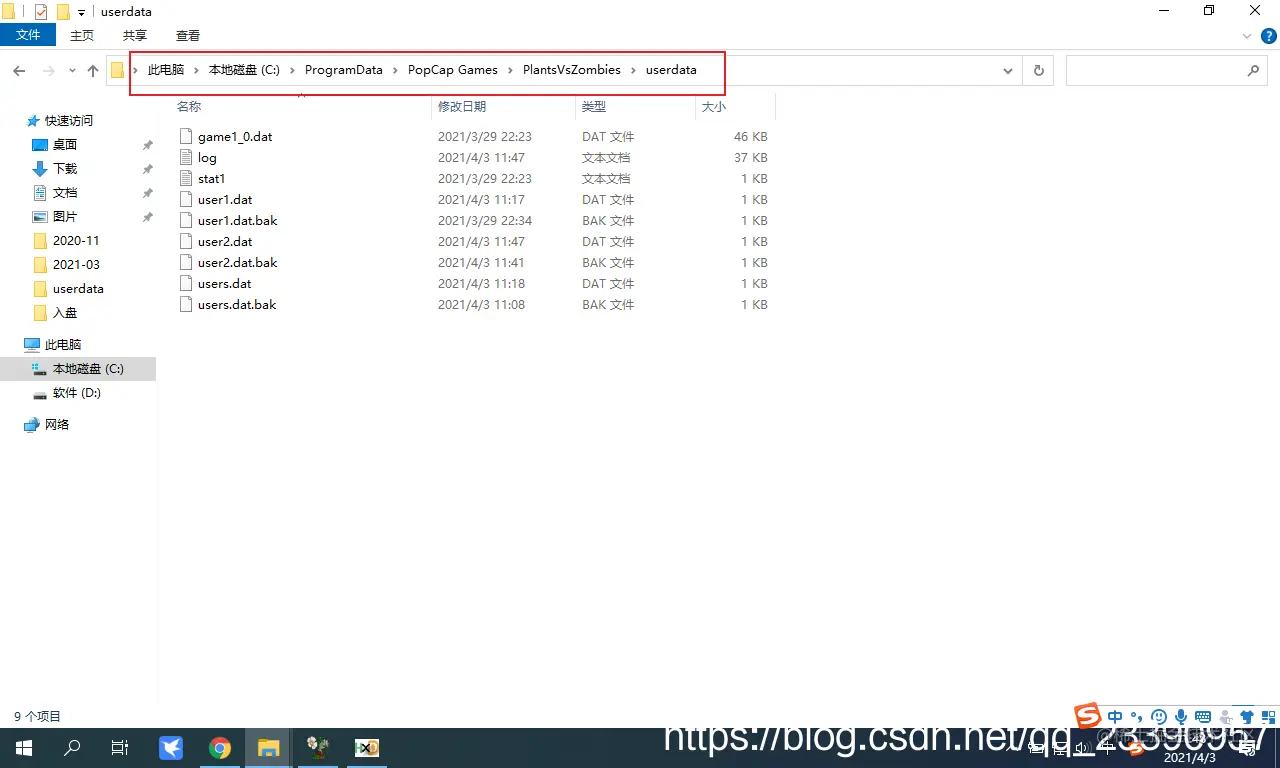Select the log text file
The width and height of the screenshot is (1280, 768).
click(x=207, y=157)
